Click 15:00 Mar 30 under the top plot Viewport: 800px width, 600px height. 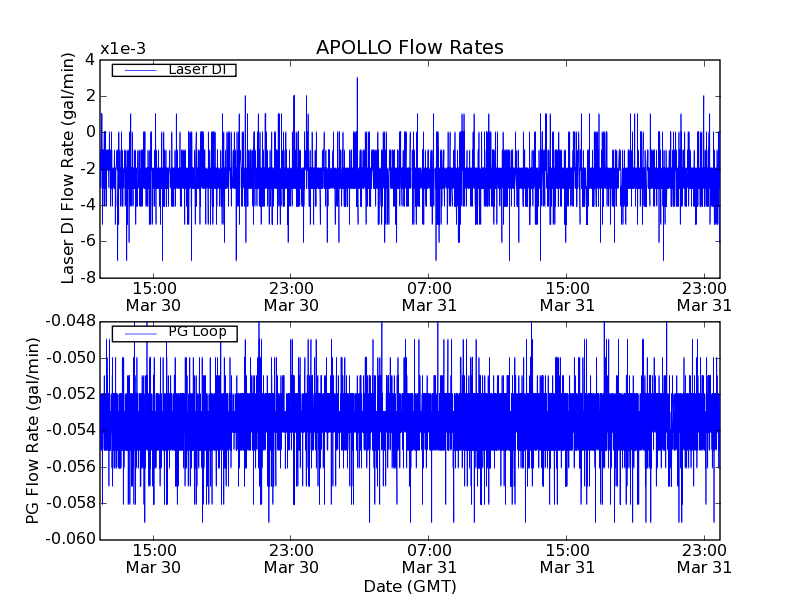coord(153,296)
